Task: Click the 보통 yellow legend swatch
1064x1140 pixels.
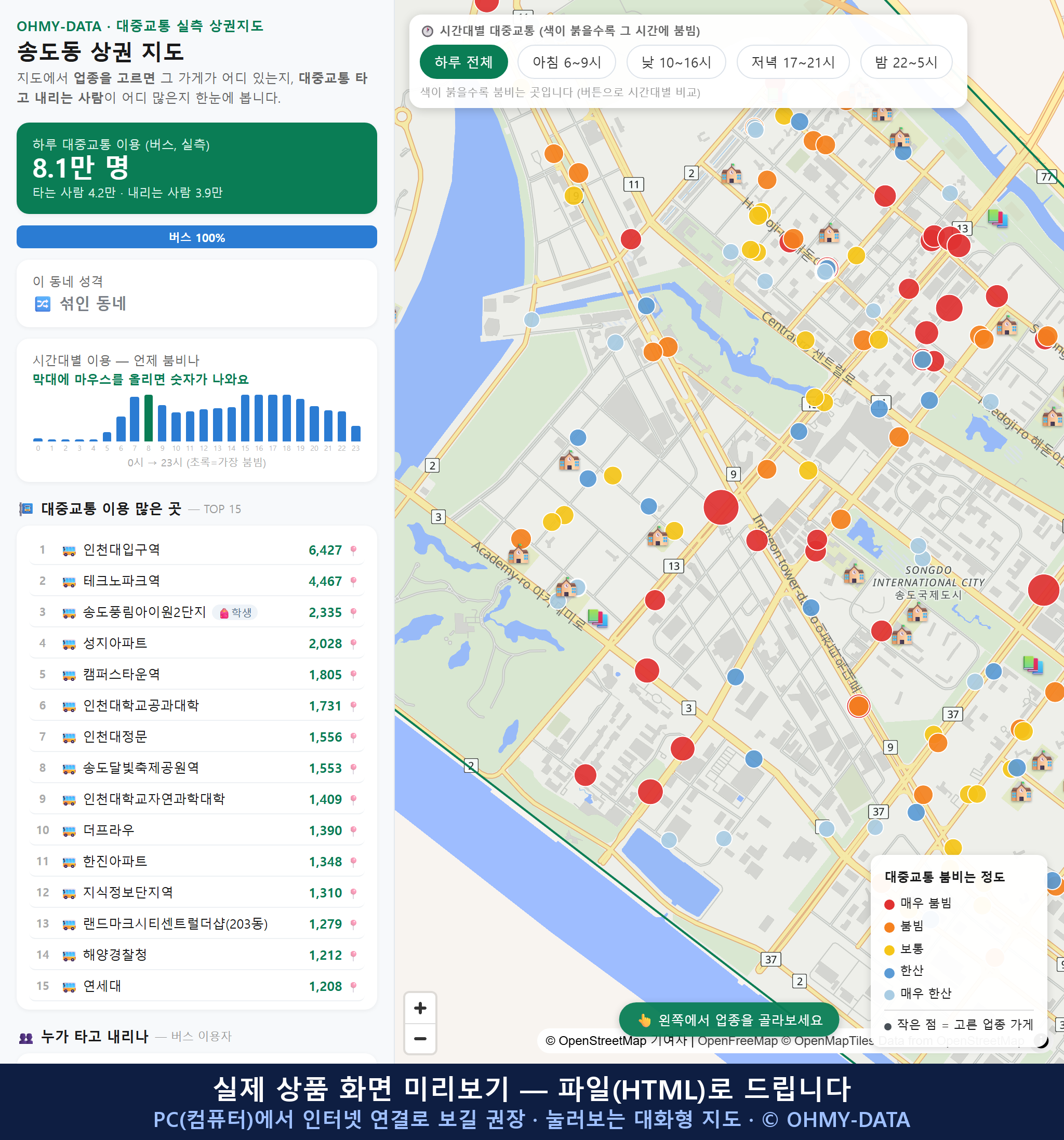Action: tap(889, 950)
